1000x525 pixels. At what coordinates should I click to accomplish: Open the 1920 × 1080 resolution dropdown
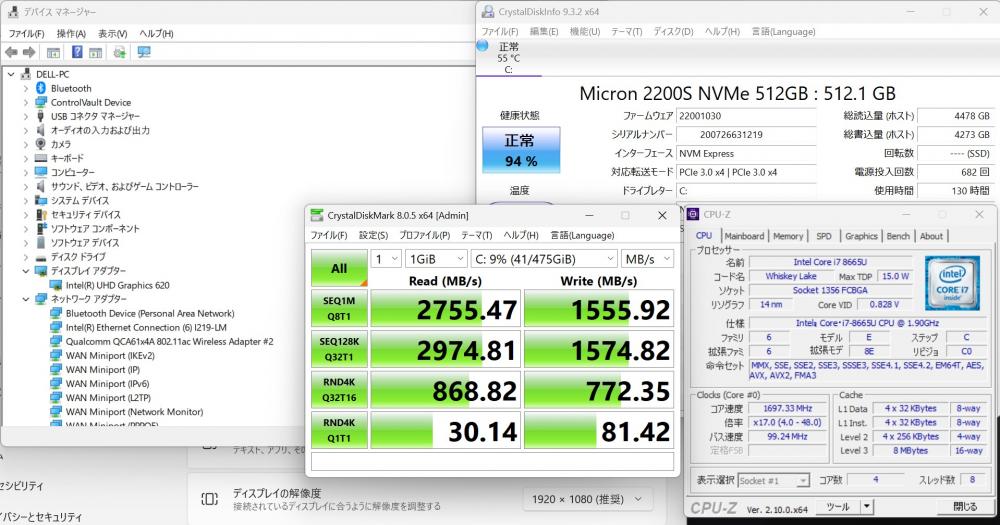(x=587, y=499)
